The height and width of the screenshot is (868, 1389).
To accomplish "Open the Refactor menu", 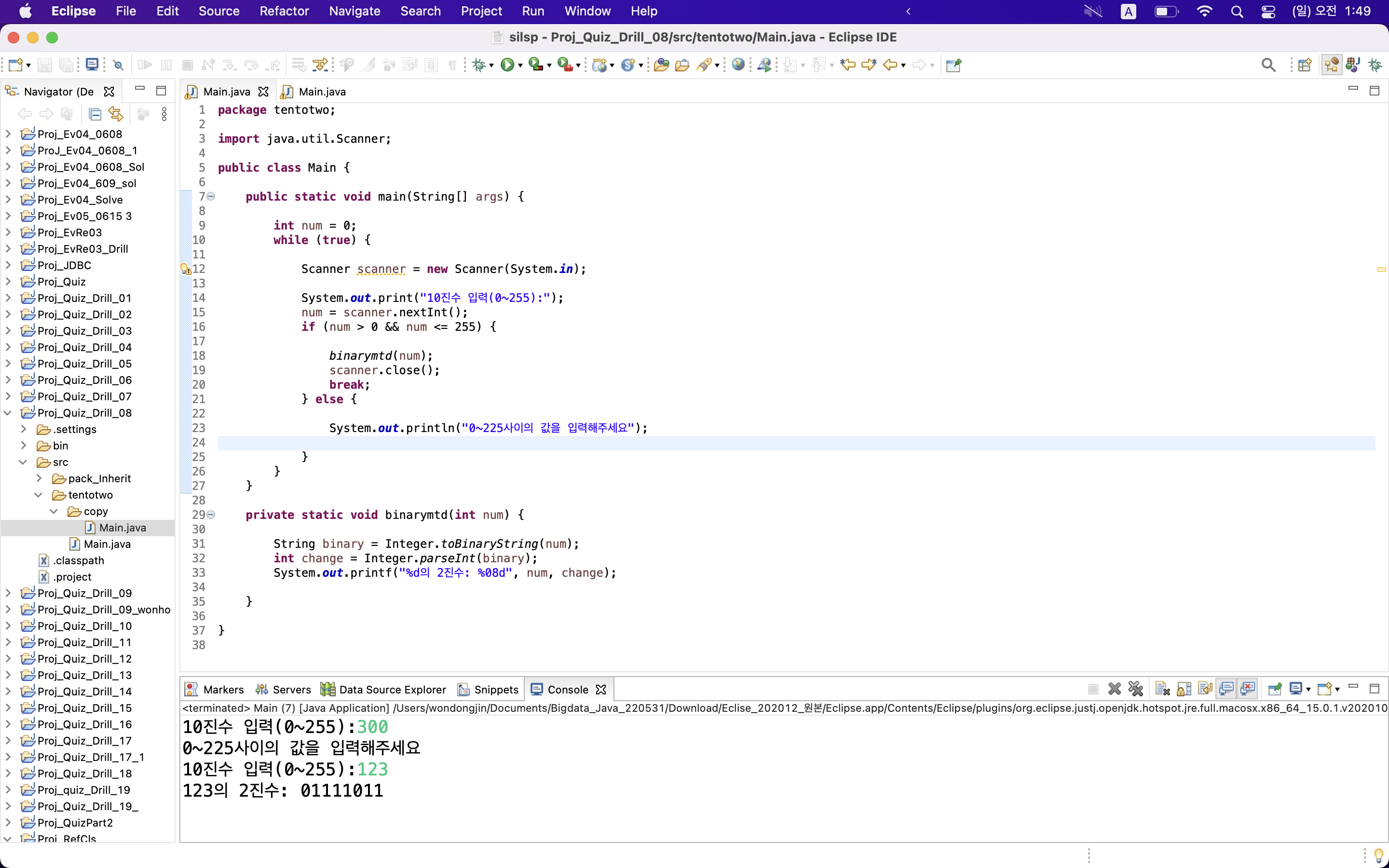I will point(284,11).
